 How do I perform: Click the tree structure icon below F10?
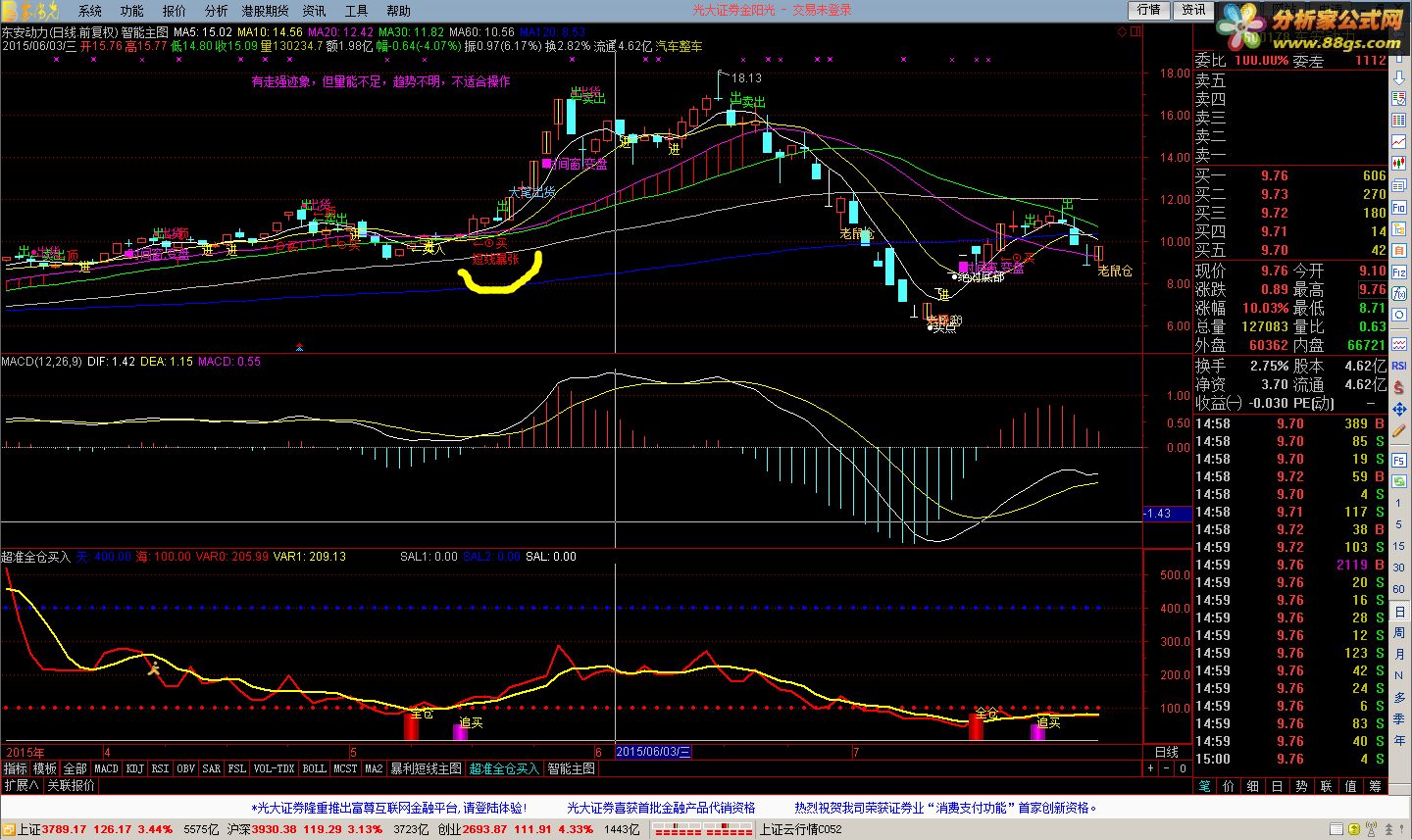[x=1399, y=228]
